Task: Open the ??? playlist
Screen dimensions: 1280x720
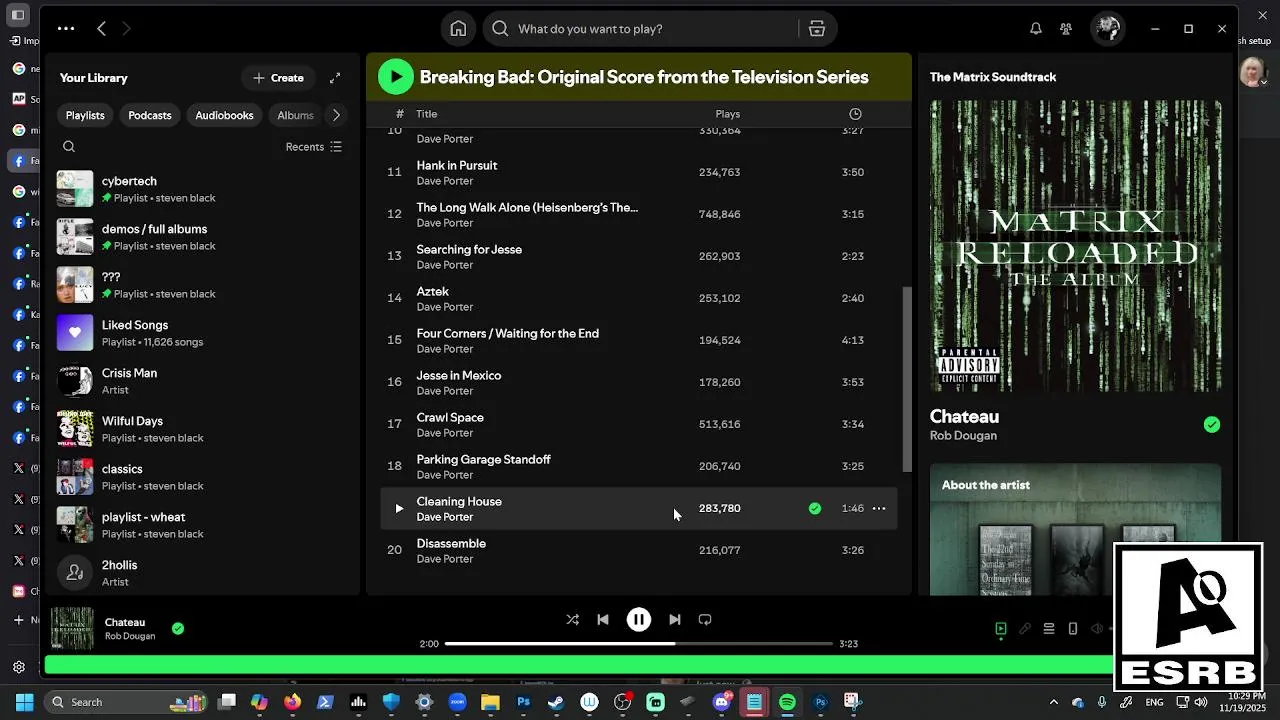Action: [203, 285]
